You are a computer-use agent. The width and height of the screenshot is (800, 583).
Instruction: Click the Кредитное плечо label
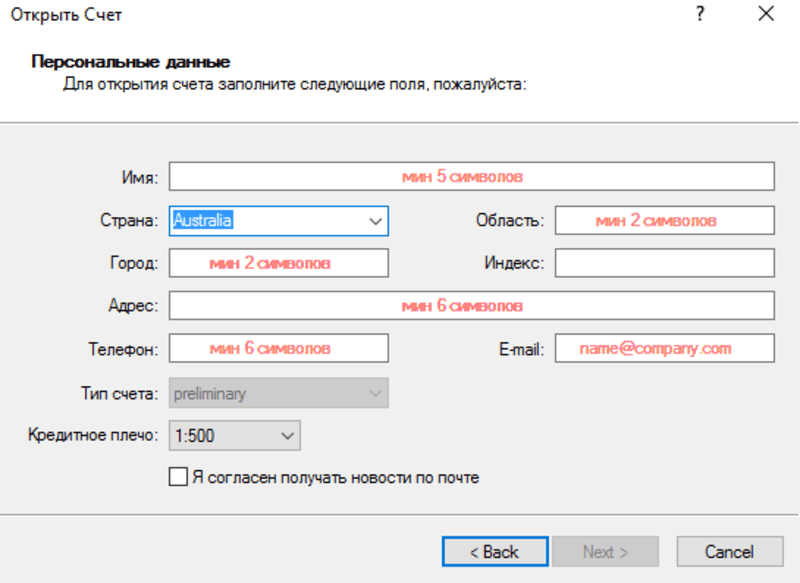click(93, 435)
